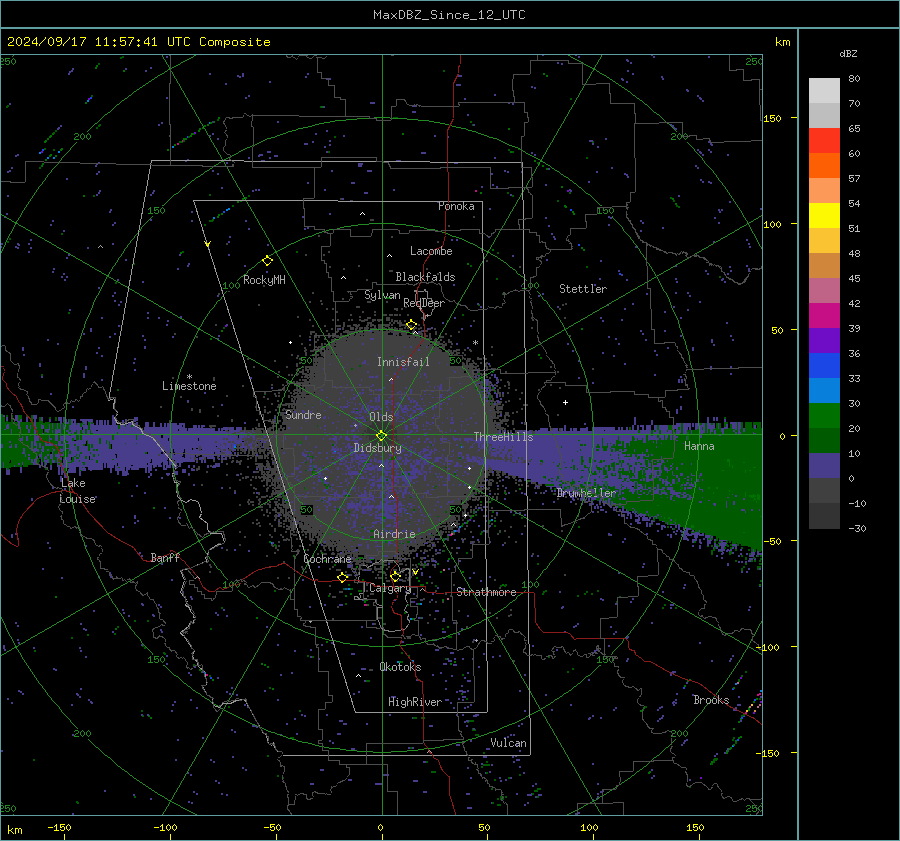900x841 pixels.
Task: Click the asterisk marker above Limestone
Action: click(189, 377)
